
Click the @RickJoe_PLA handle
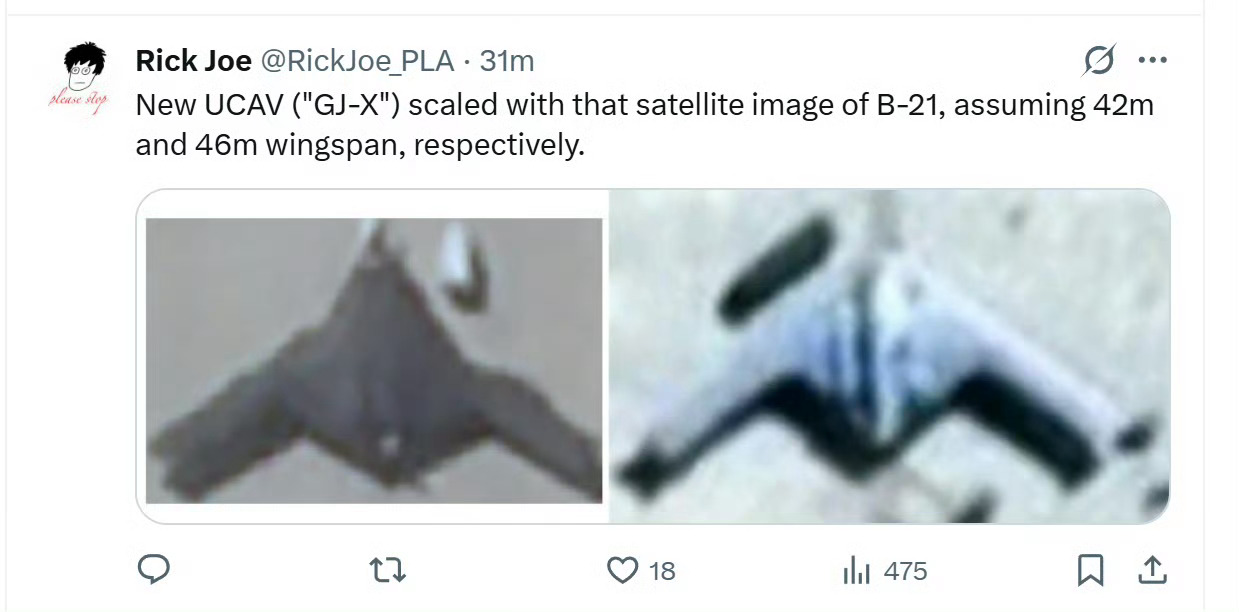[x=357, y=62]
